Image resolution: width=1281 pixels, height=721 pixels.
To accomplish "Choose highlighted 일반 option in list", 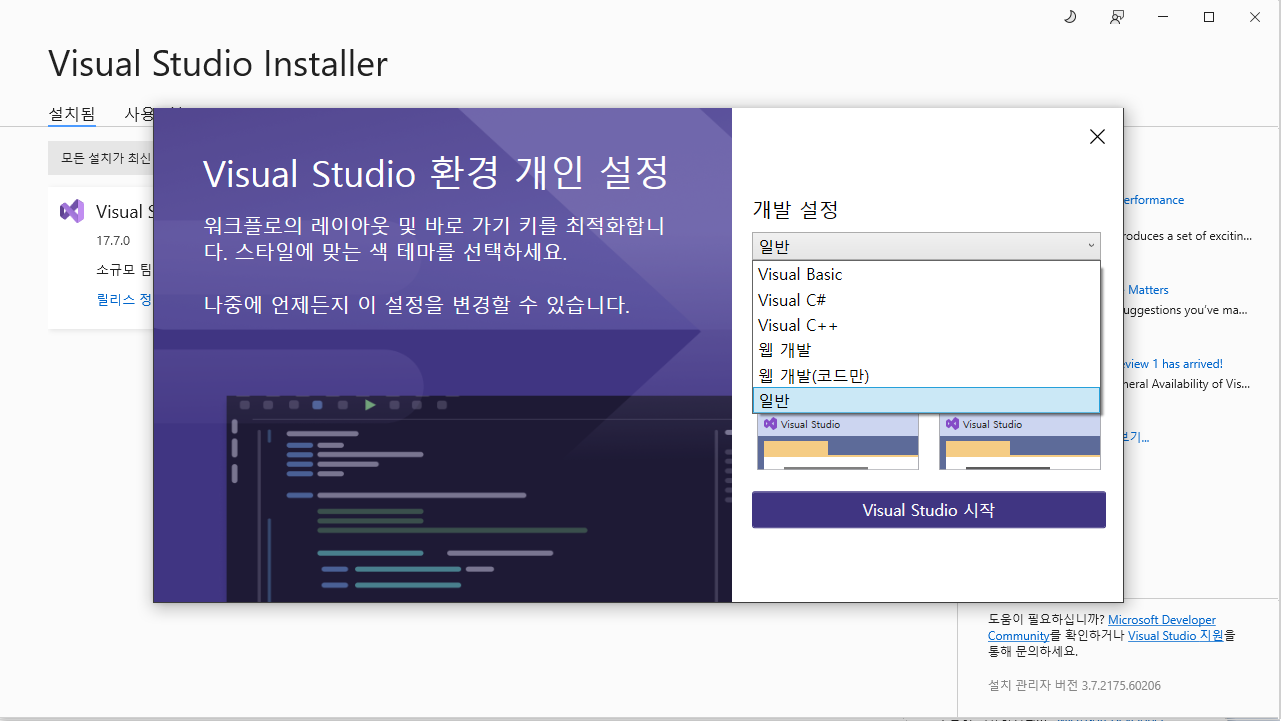I will [926, 400].
